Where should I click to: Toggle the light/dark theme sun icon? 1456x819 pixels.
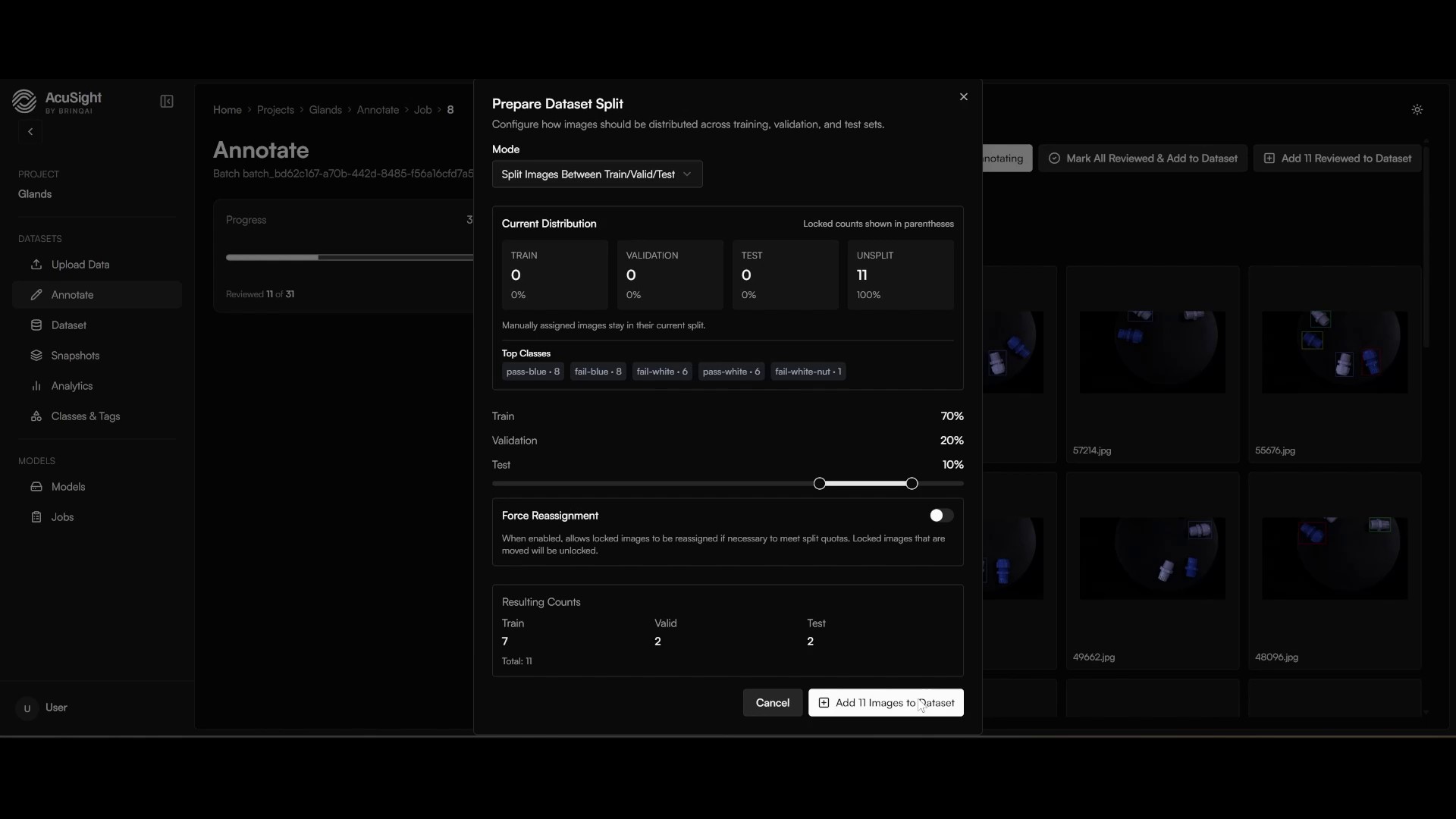tap(1417, 110)
